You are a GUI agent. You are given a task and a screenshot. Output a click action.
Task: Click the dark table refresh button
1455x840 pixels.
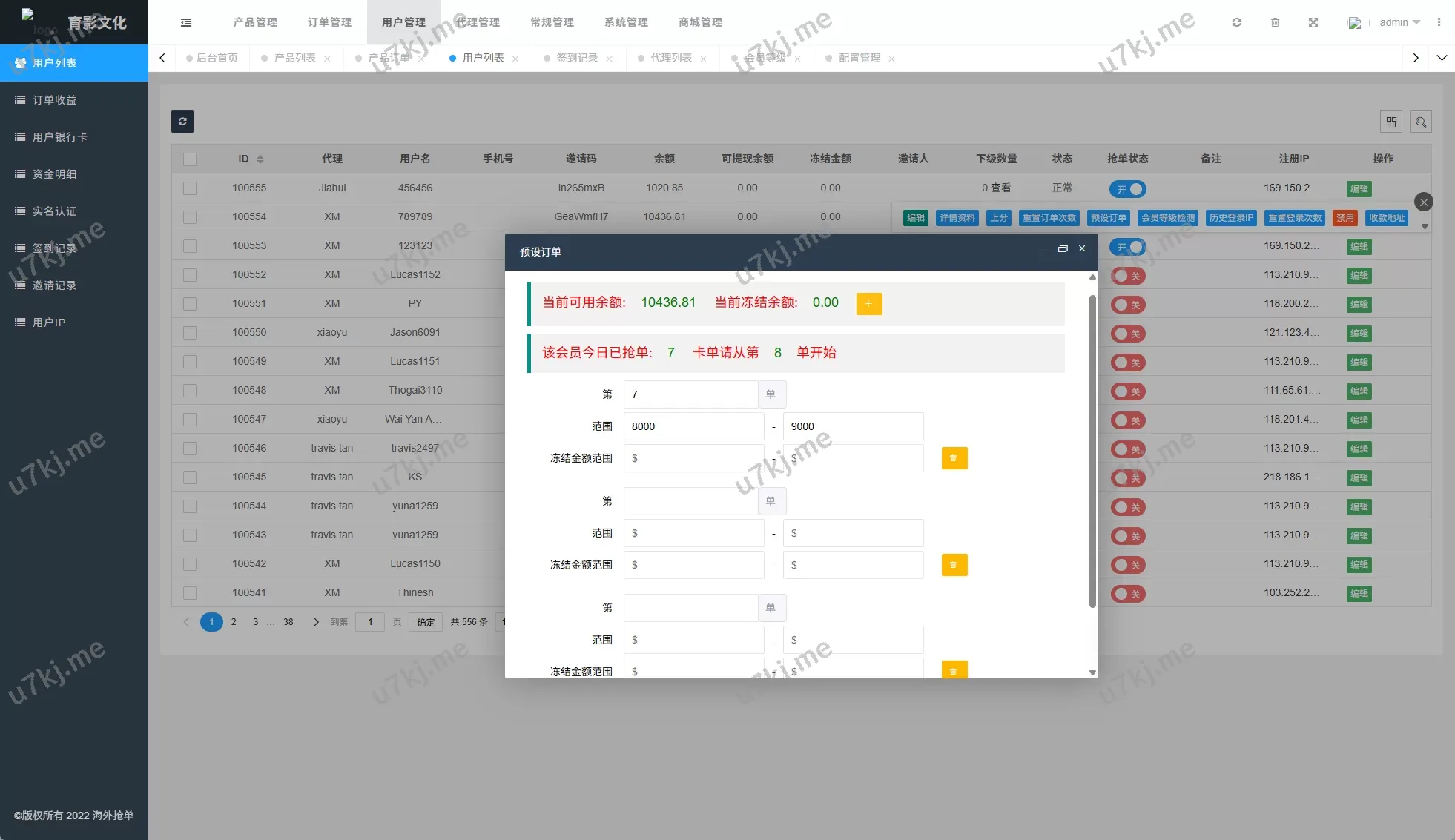pos(182,122)
